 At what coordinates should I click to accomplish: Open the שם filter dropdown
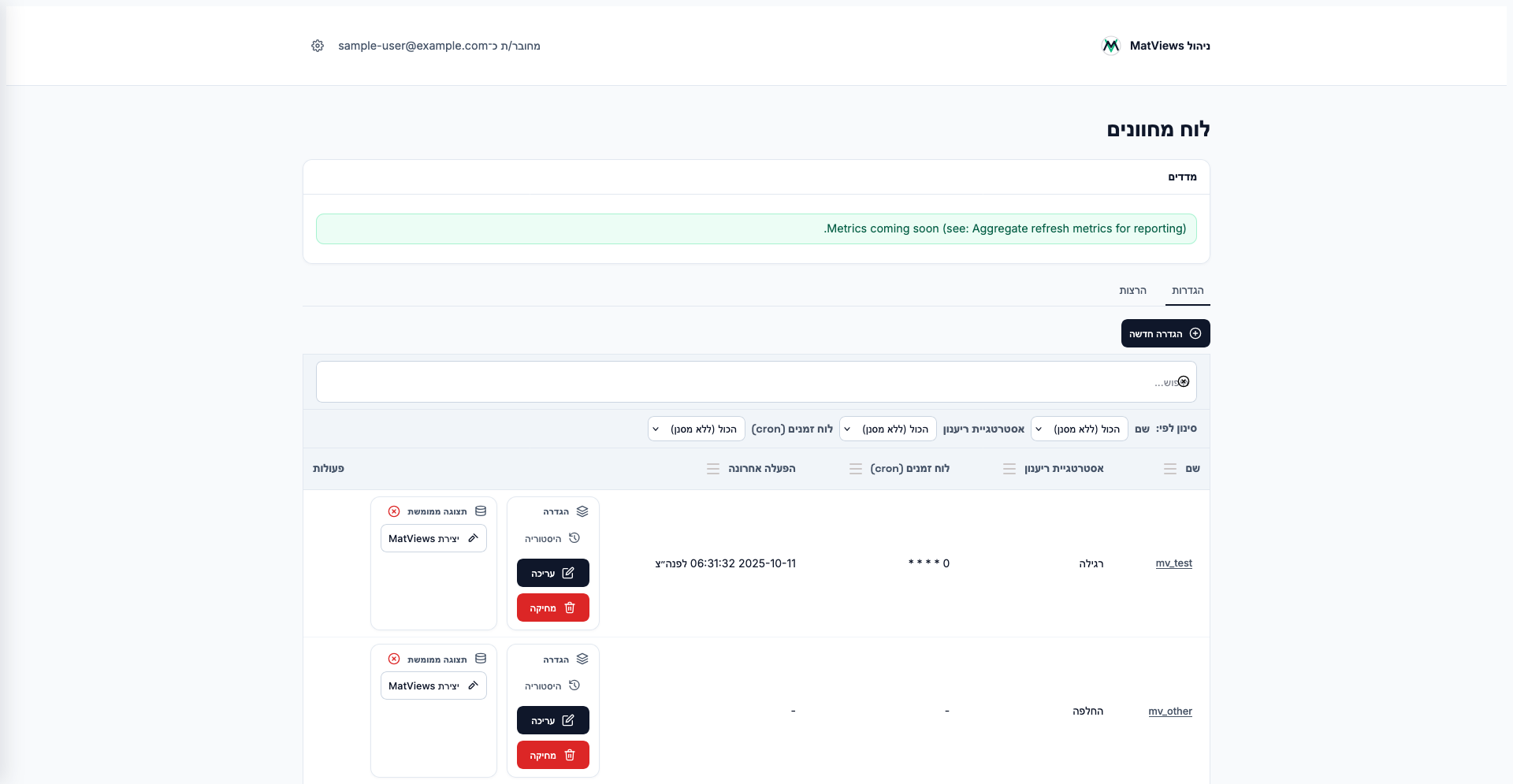[x=1079, y=429]
